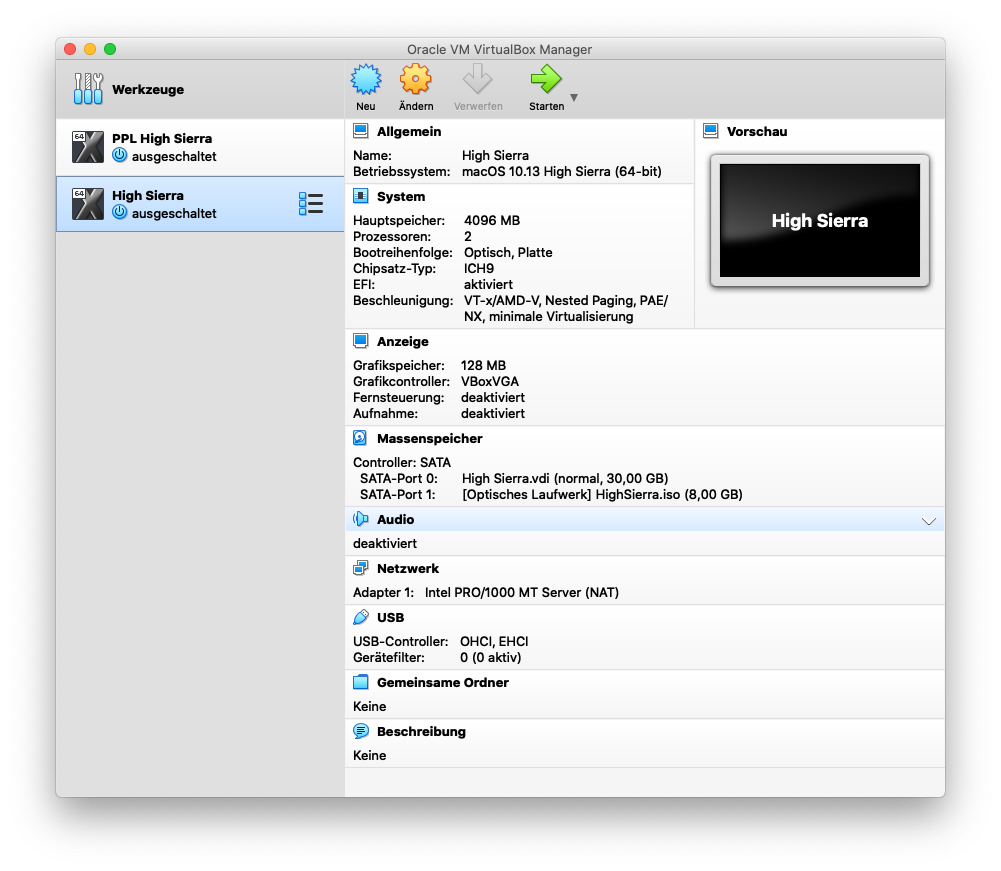Screen dimensions: 1001x871
Task: Open the Anzeige section header
Action: (402, 341)
